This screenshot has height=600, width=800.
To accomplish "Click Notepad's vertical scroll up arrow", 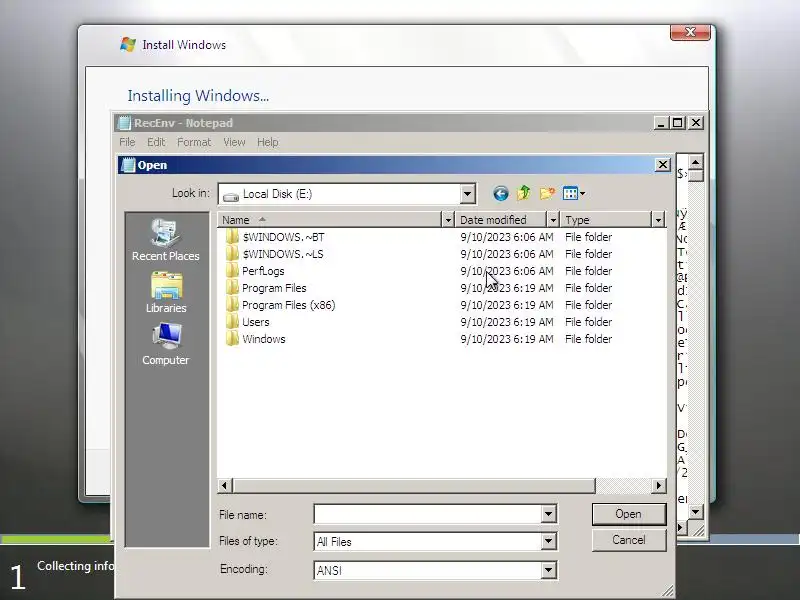I will [x=695, y=162].
